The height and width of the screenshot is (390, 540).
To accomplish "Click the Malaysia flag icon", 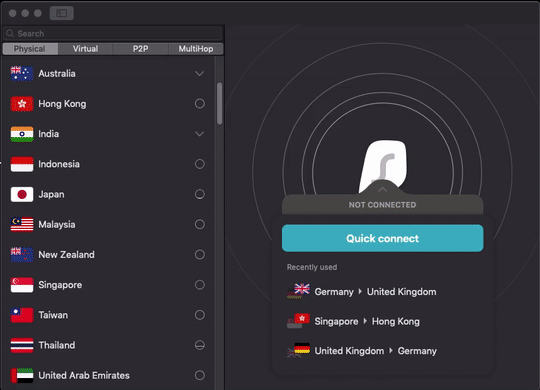I will click(x=22, y=225).
